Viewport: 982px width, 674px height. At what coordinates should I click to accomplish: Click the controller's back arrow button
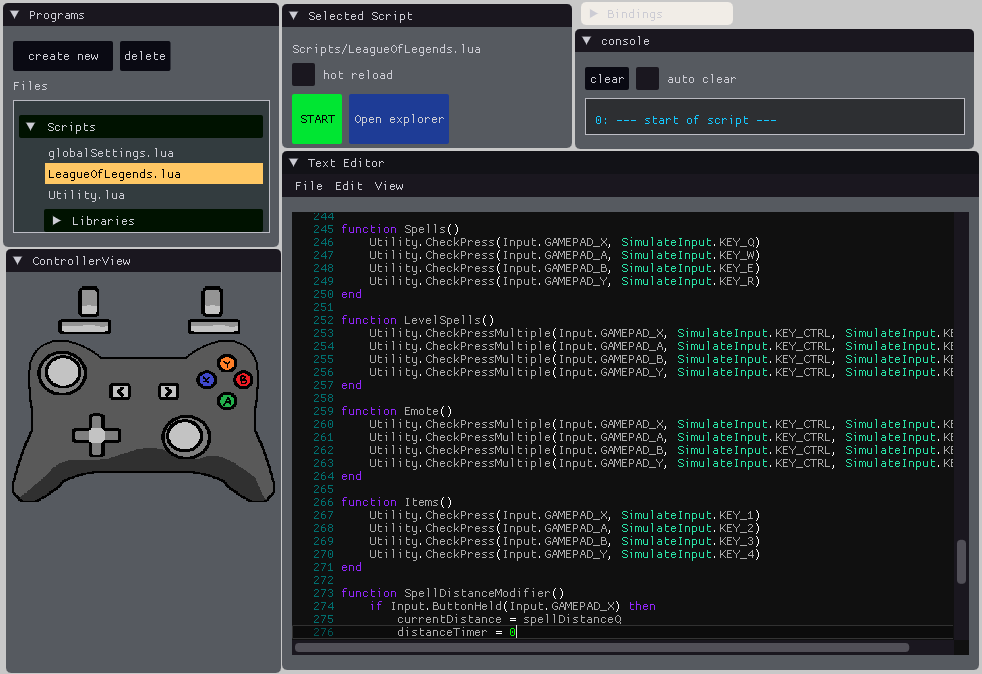120,392
